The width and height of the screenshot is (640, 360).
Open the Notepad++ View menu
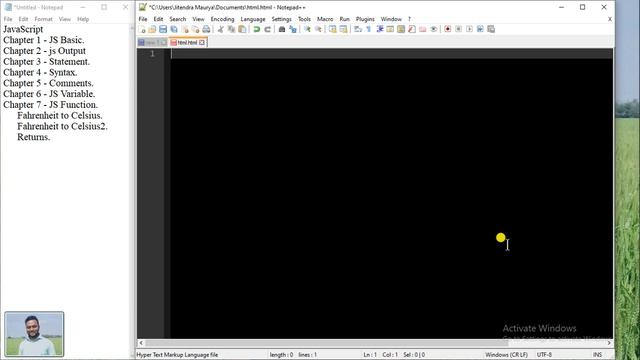(x=198, y=19)
